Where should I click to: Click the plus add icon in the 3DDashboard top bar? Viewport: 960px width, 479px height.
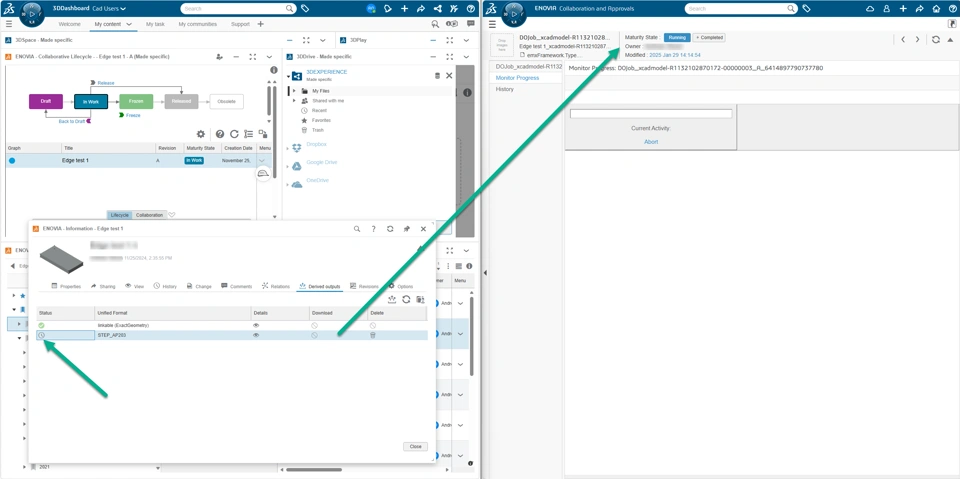point(404,9)
